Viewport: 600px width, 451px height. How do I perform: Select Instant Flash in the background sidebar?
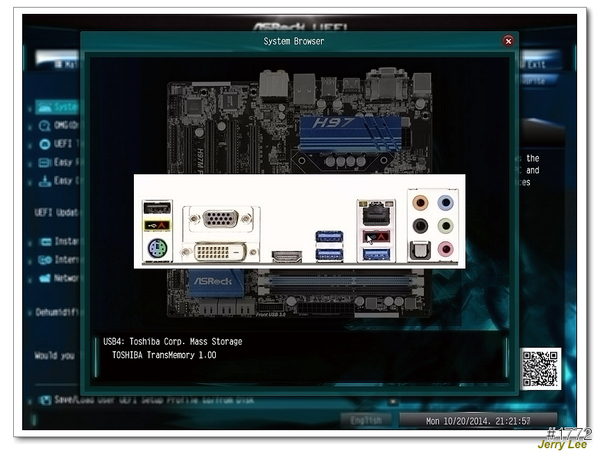click(59, 241)
